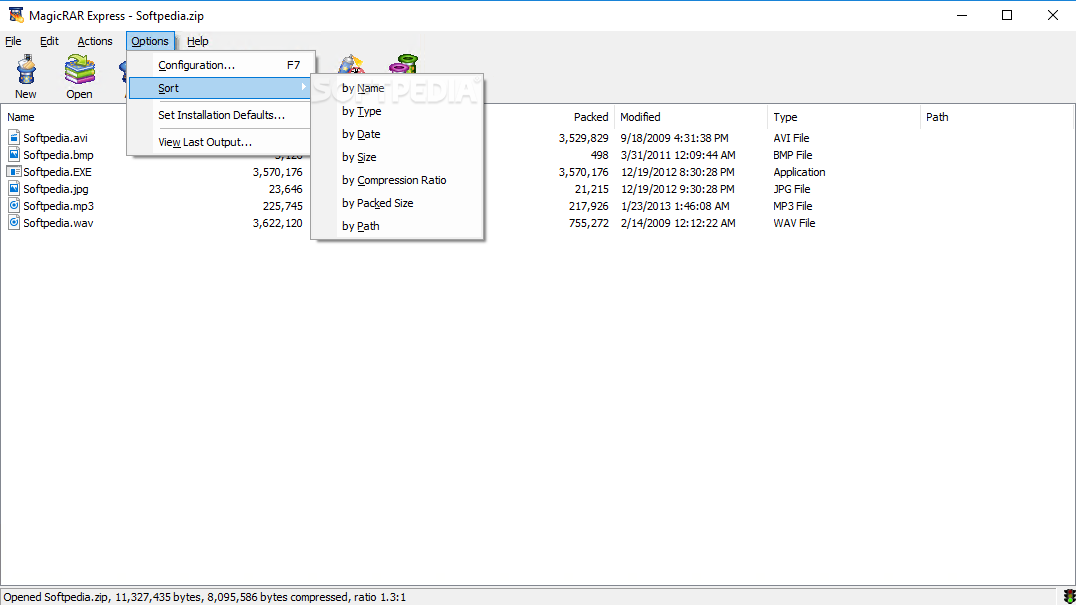Select the Softpedia.wav file name
Screen dimensions: 1076x605
tap(58, 223)
